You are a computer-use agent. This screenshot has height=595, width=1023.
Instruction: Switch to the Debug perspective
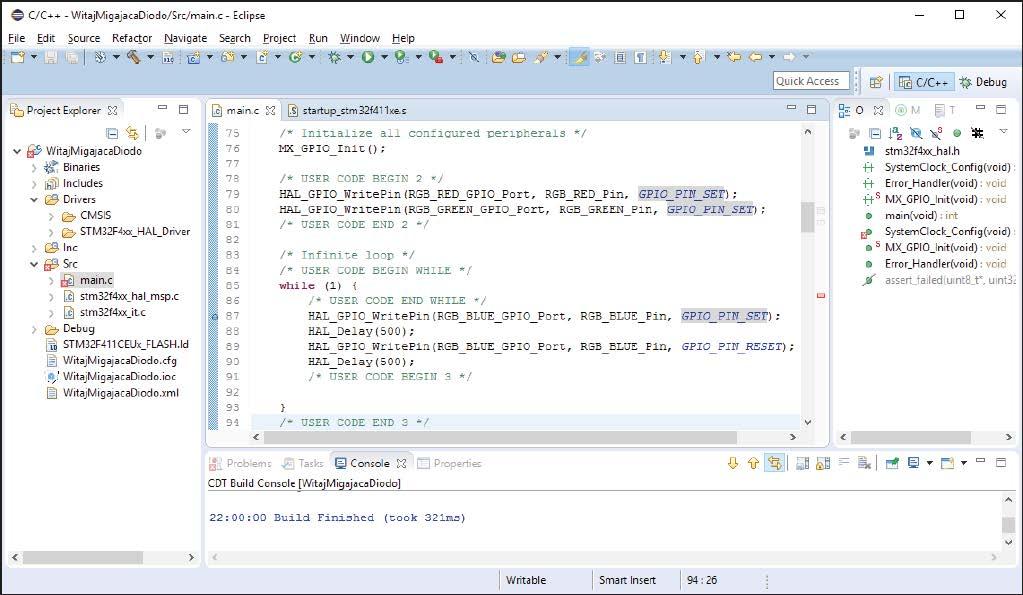click(983, 82)
